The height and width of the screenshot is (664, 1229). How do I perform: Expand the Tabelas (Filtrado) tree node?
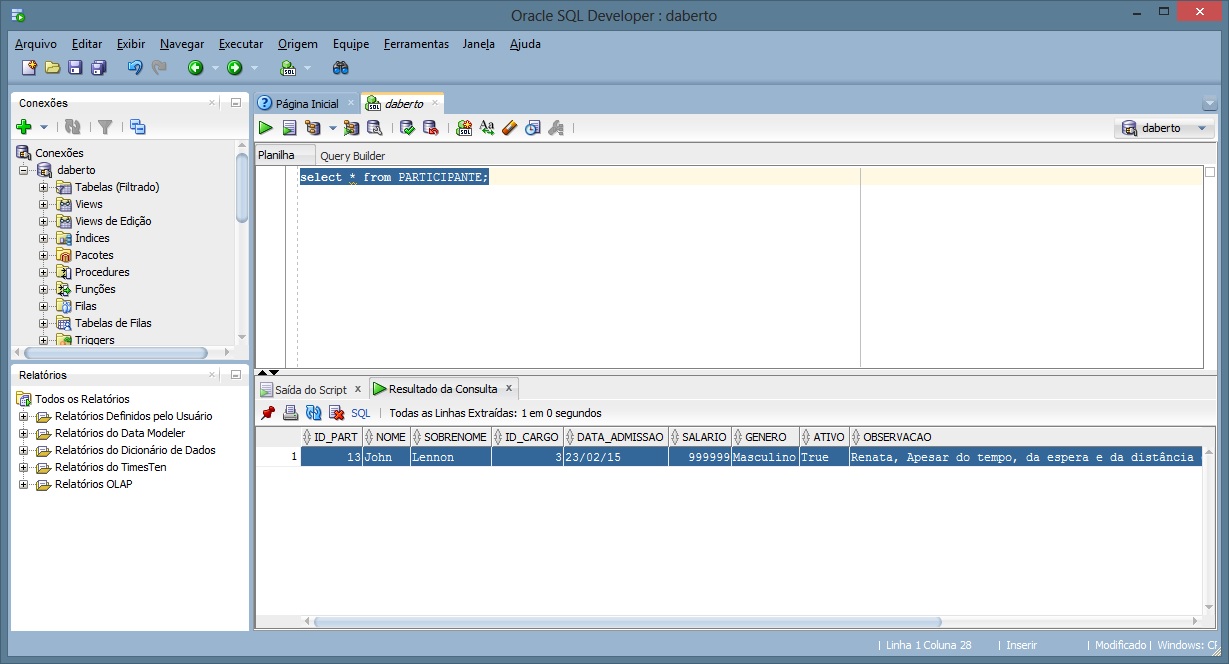[43, 187]
